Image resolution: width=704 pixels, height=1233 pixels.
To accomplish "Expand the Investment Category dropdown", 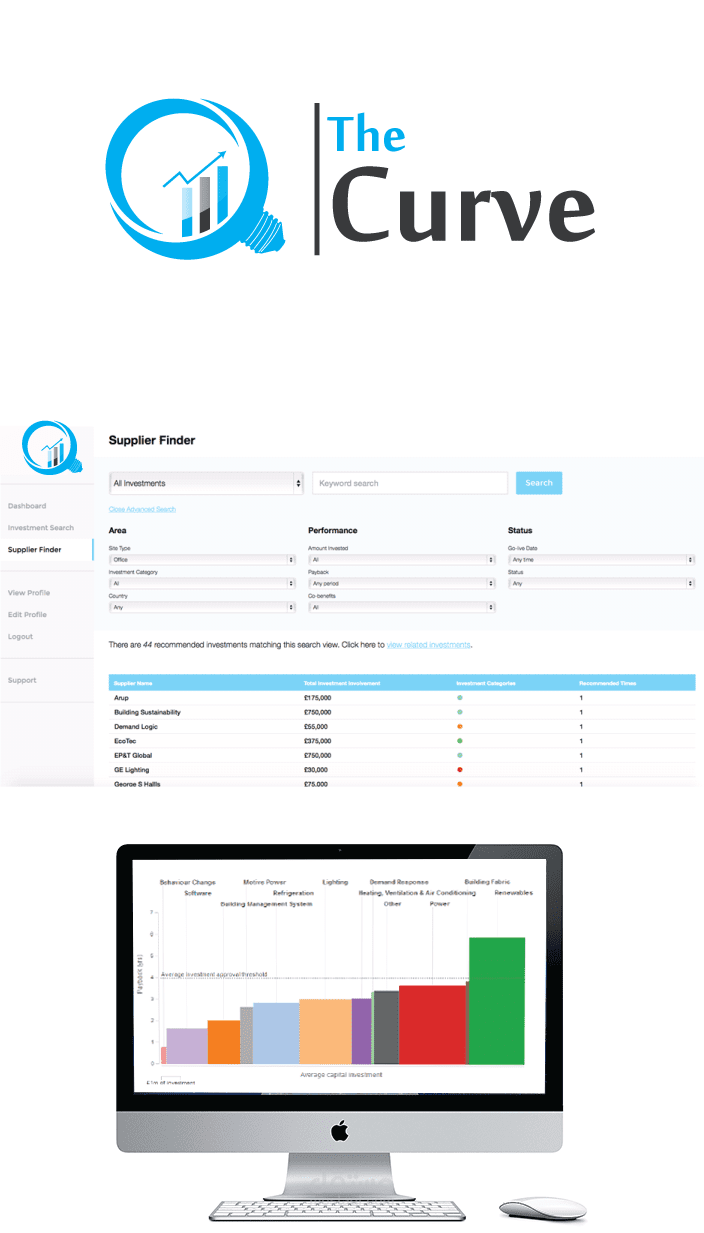I will tap(202, 582).
